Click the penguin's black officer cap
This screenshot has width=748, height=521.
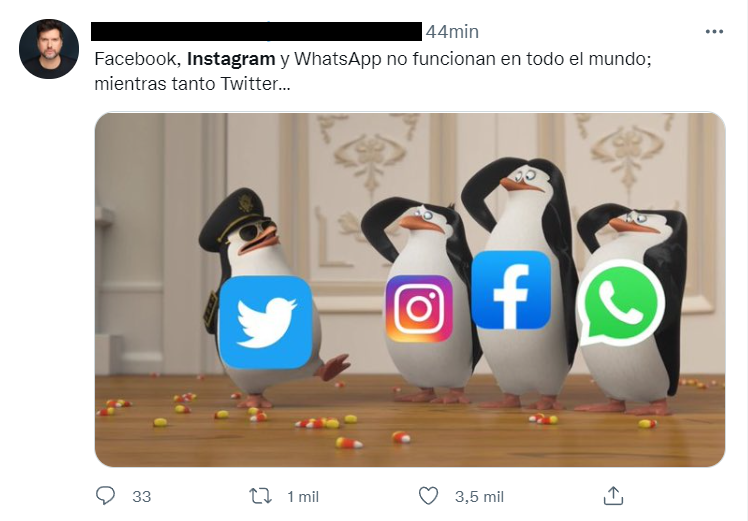(232, 219)
